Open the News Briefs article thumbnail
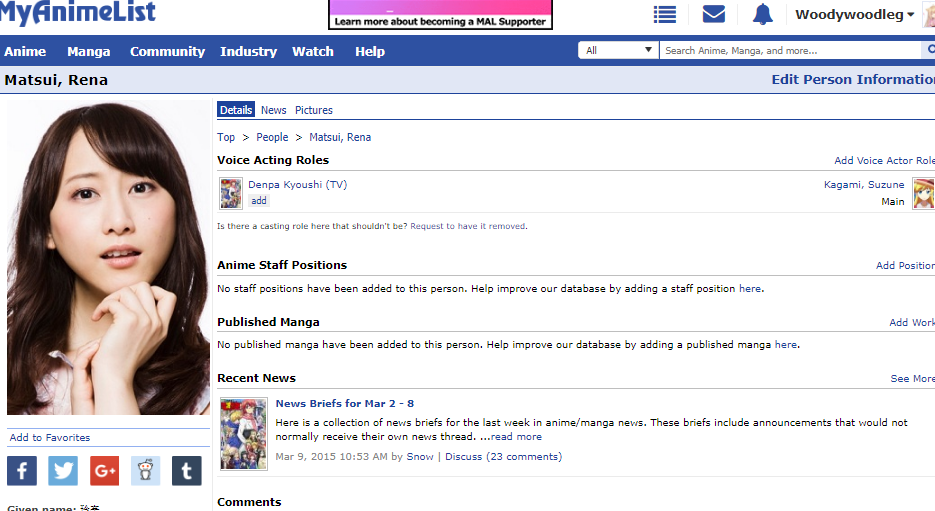The width and height of the screenshot is (935, 511). (x=243, y=435)
